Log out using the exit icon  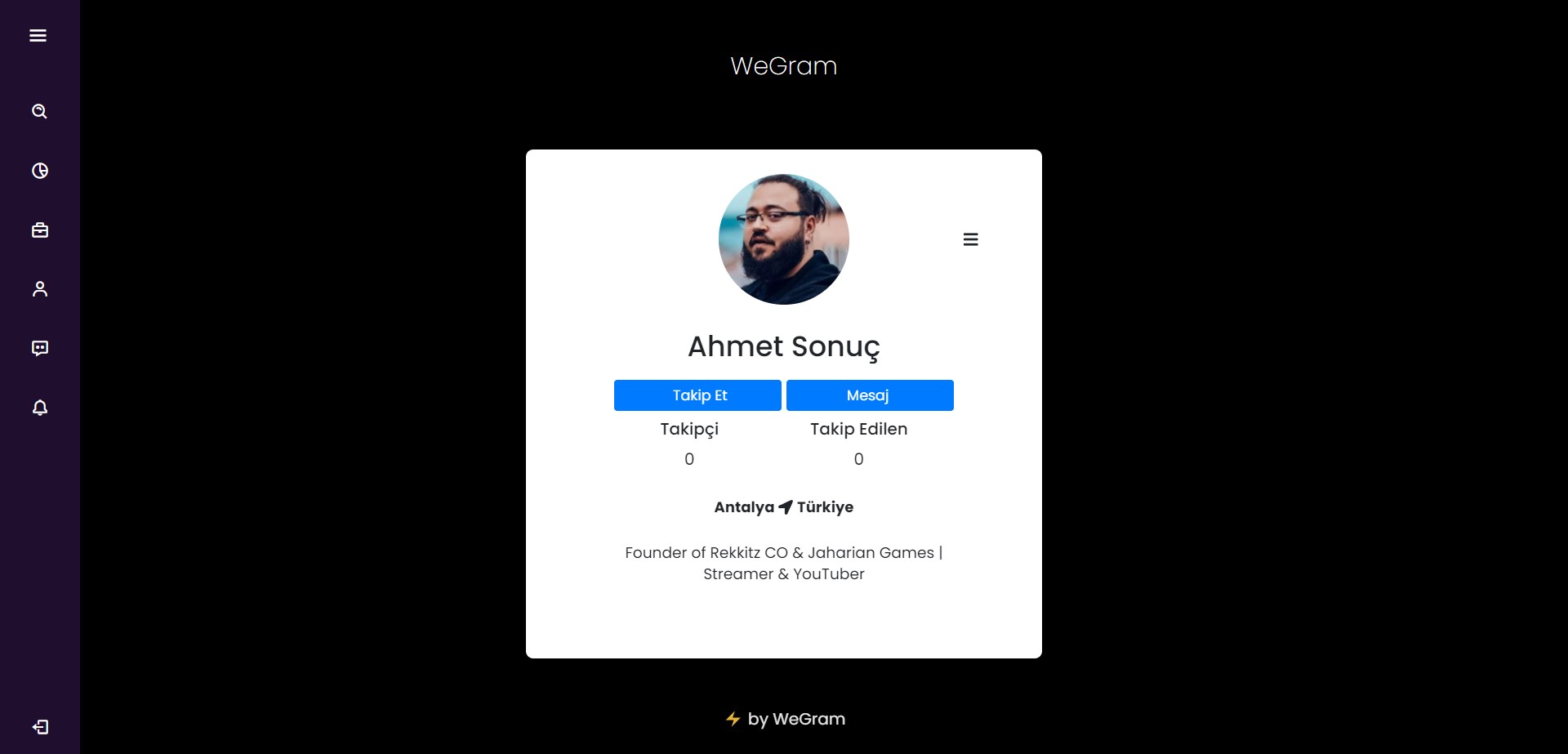coord(40,727)
